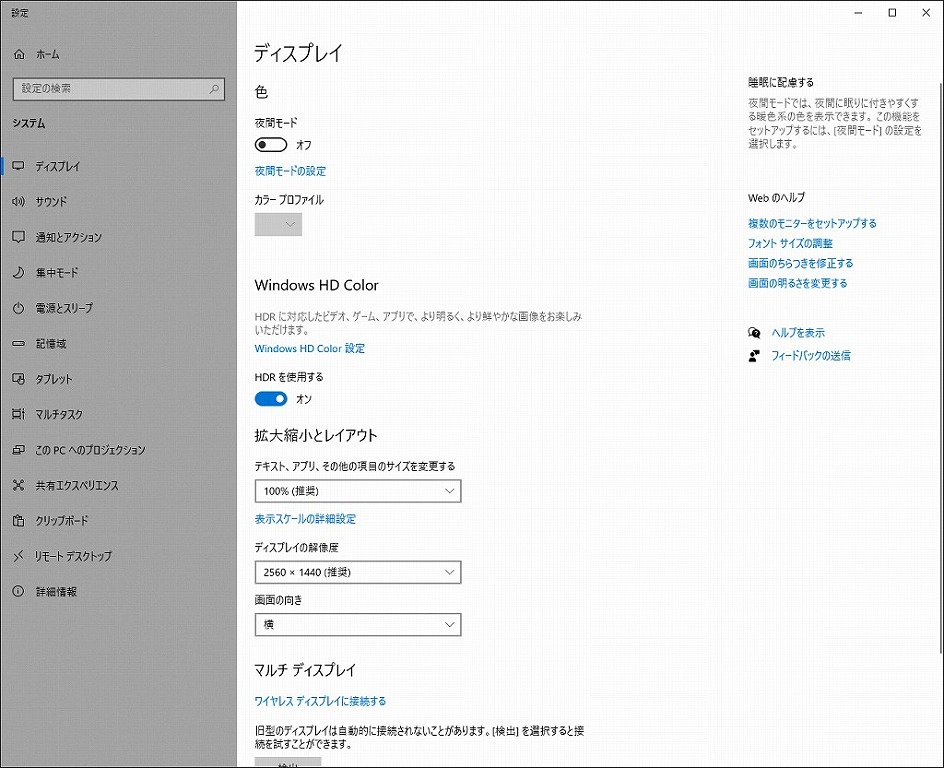Open the Remote Desktop icon

[19, 556]
